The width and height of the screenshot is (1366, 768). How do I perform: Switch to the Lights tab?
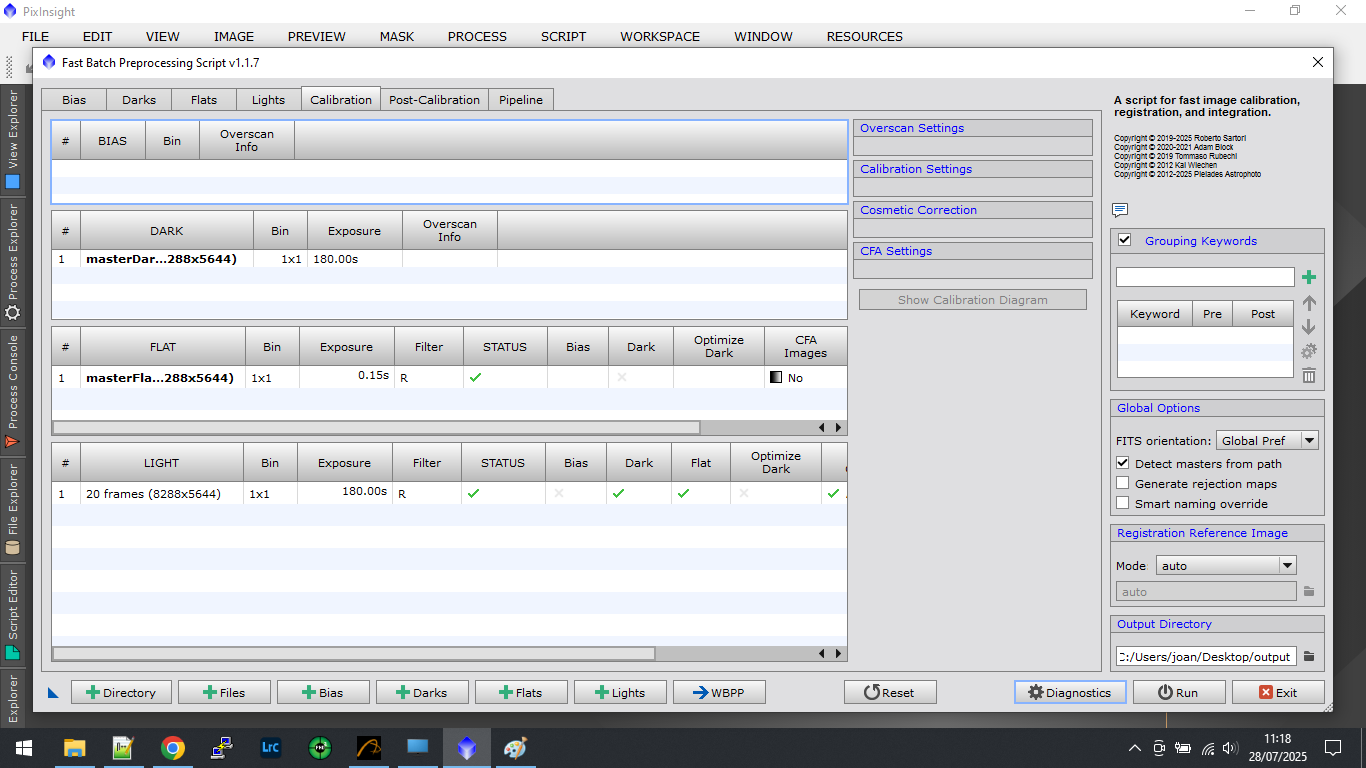tap(268, 100)
